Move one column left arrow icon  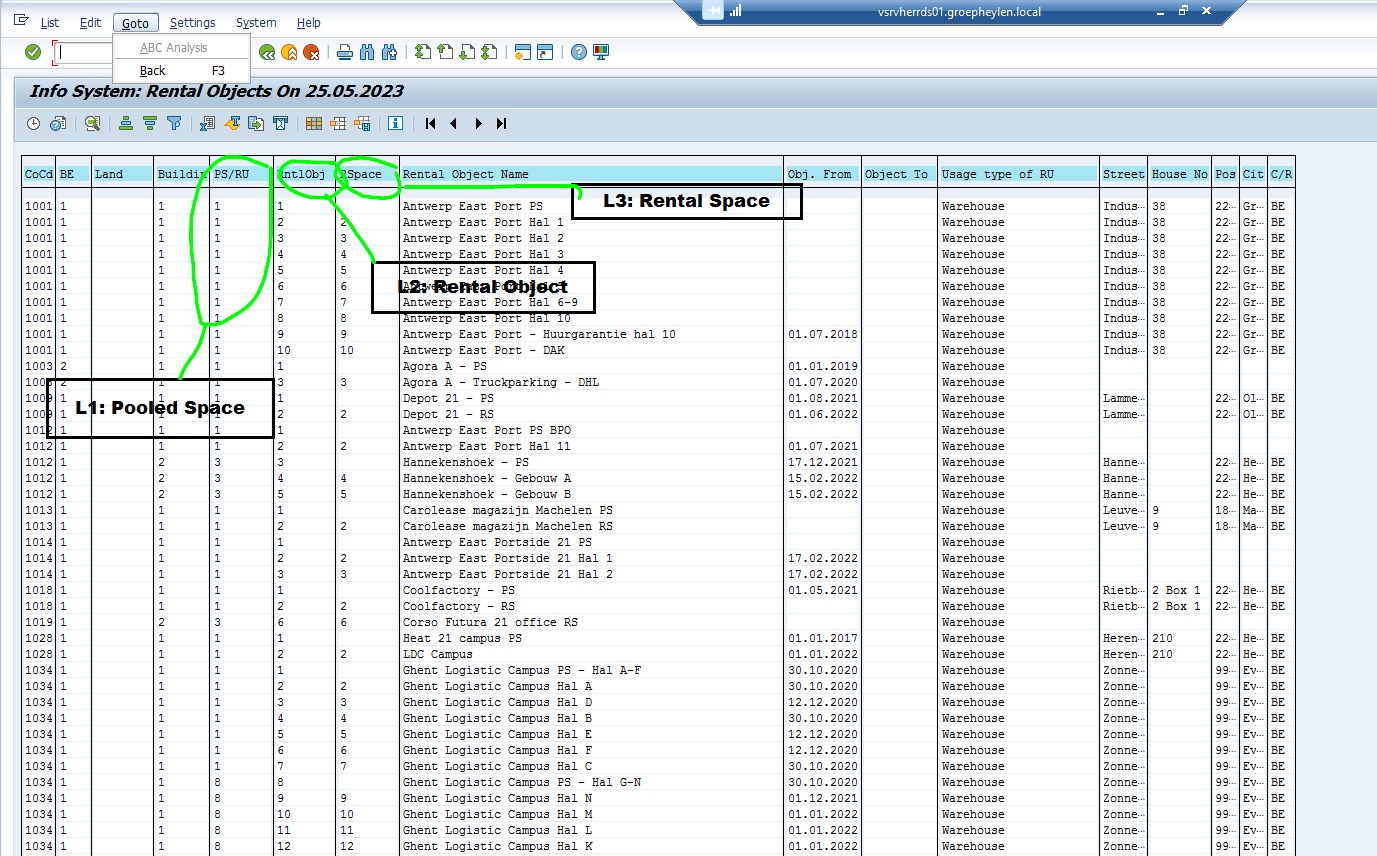454,123
